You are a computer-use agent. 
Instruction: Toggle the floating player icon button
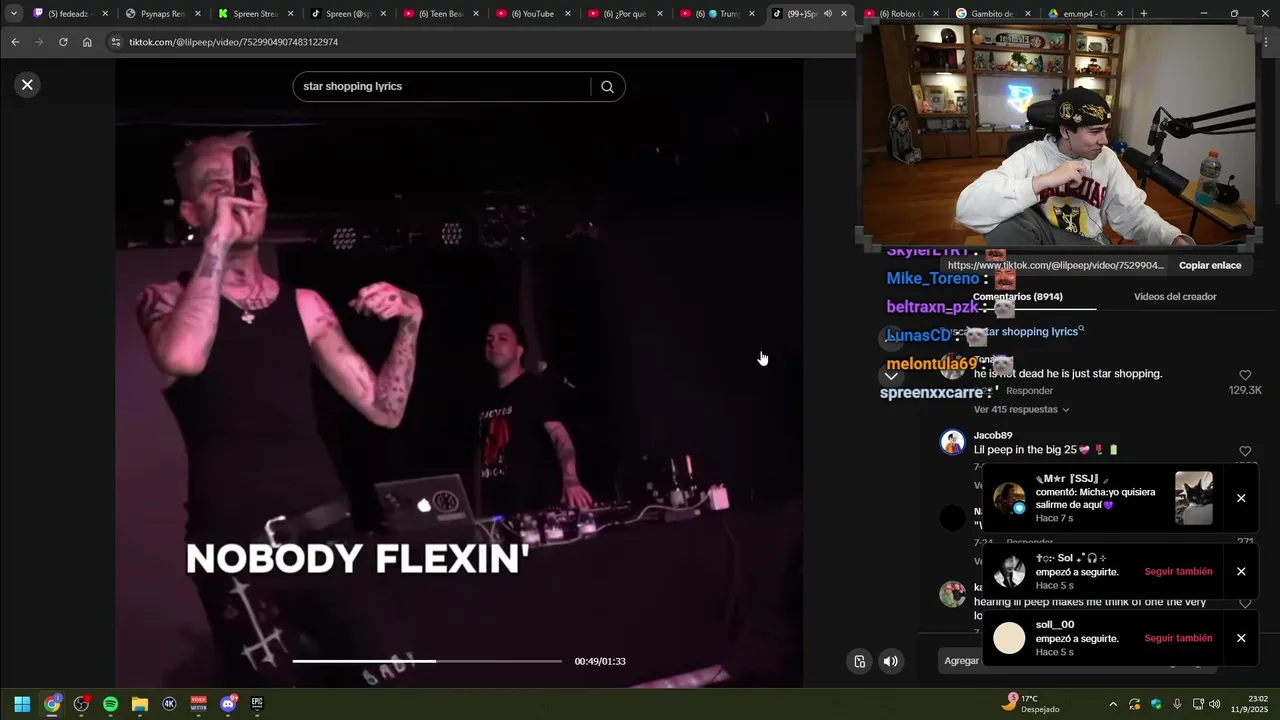(859, 661)
